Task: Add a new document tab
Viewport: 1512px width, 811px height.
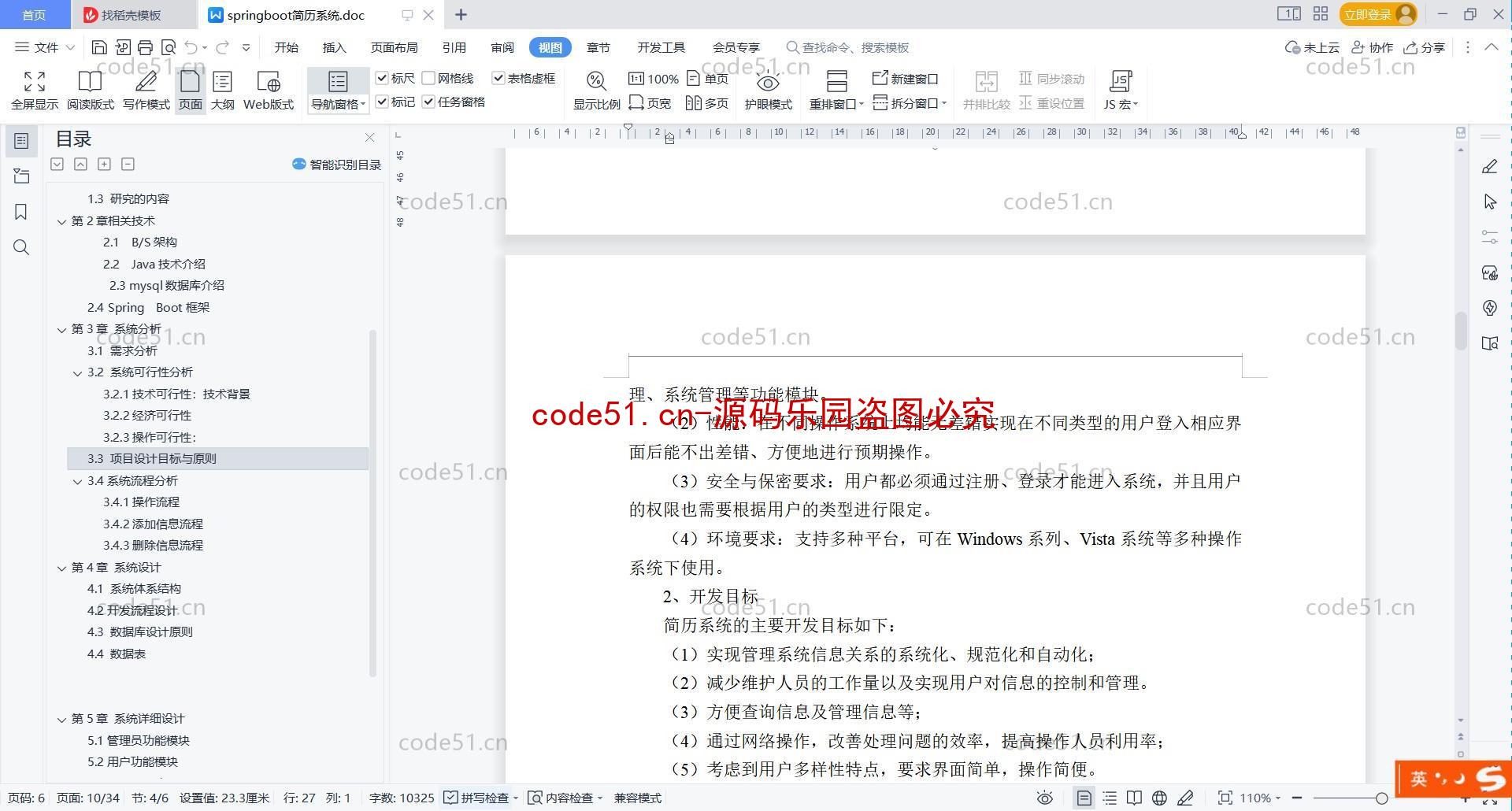Action: (x=461, y=14)
